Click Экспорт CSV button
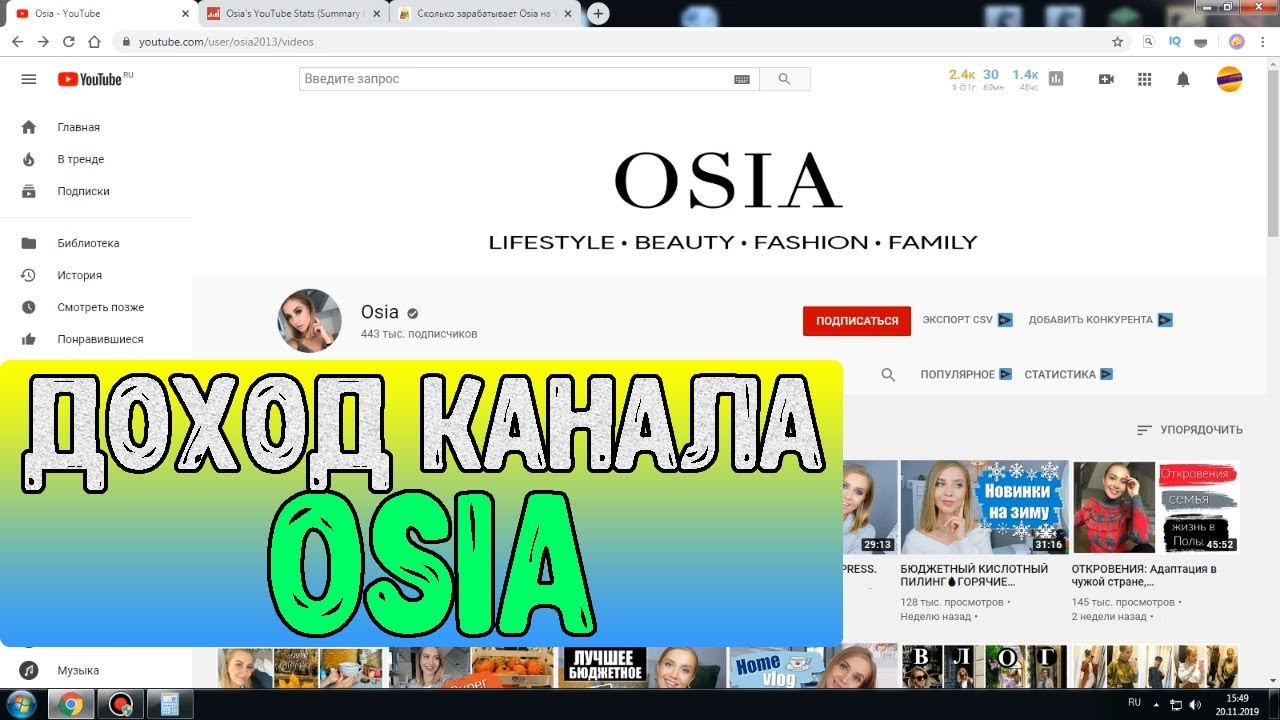Viewport: 1280px width, 720px height. 967,320
